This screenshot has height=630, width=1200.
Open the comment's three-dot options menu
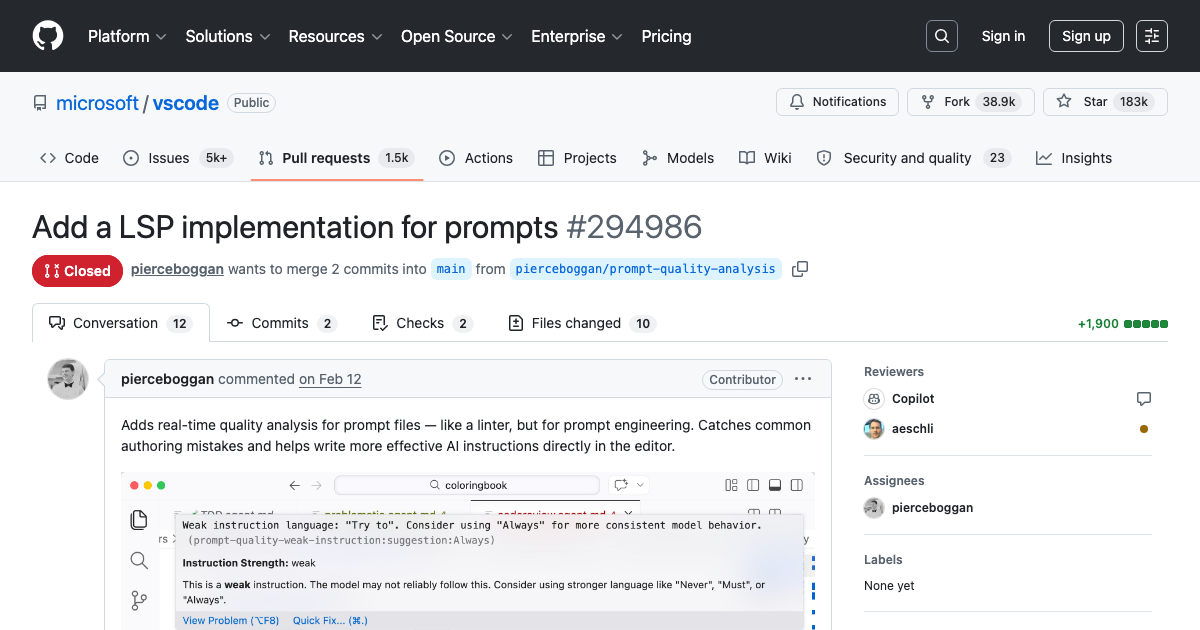803,379
